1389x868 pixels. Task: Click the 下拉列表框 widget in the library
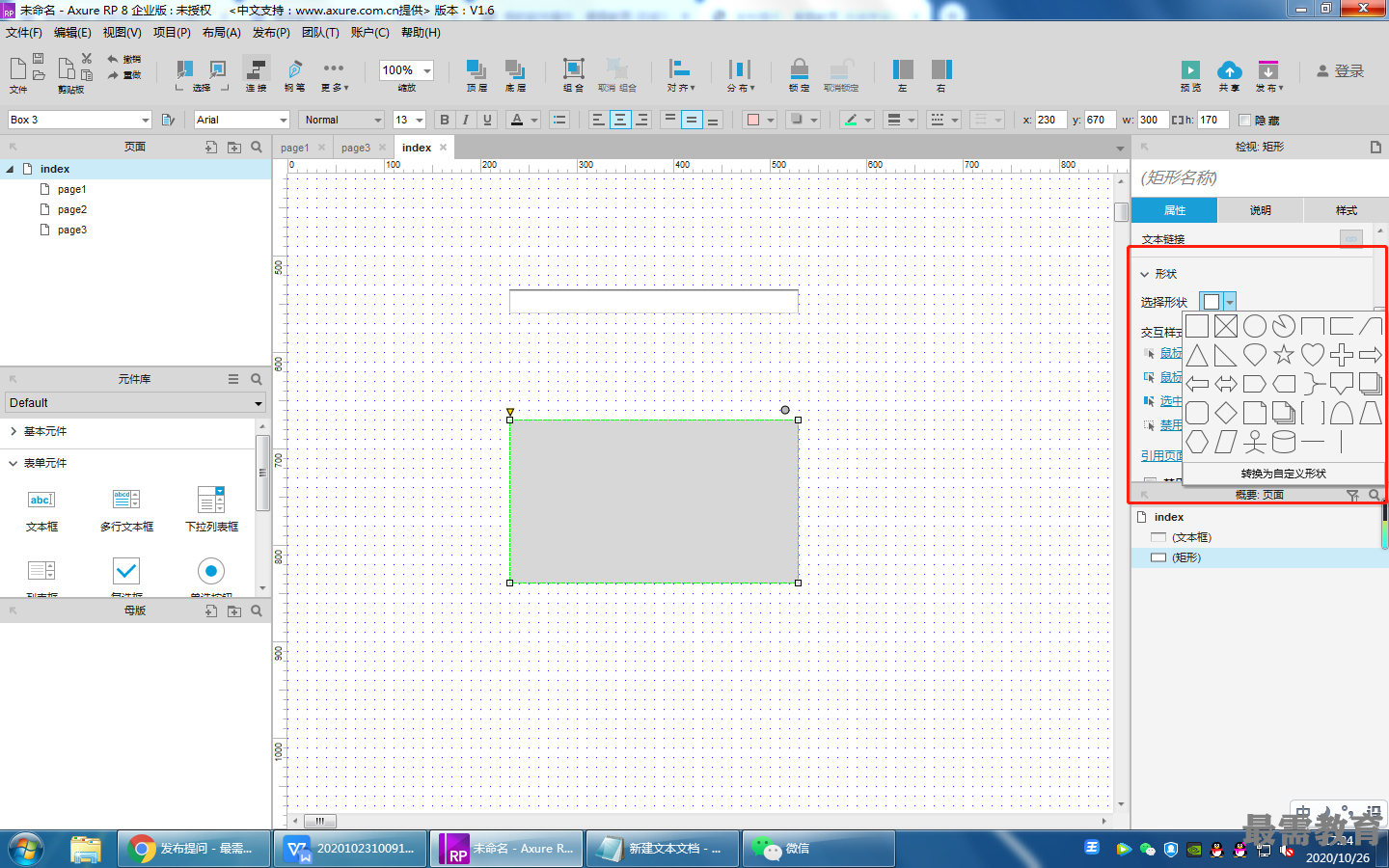[211, 511]
